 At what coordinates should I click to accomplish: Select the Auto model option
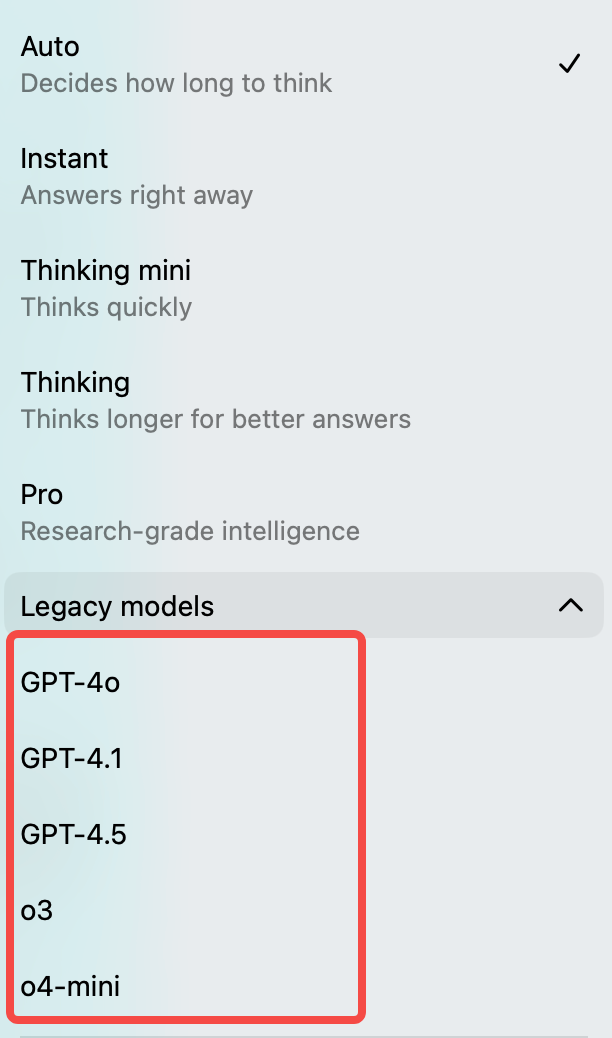50,47
